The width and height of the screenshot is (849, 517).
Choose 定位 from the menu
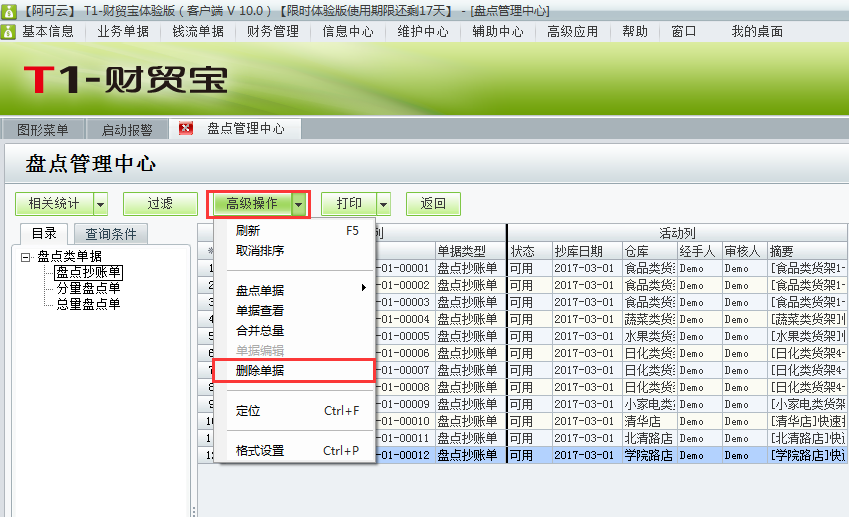295,410
